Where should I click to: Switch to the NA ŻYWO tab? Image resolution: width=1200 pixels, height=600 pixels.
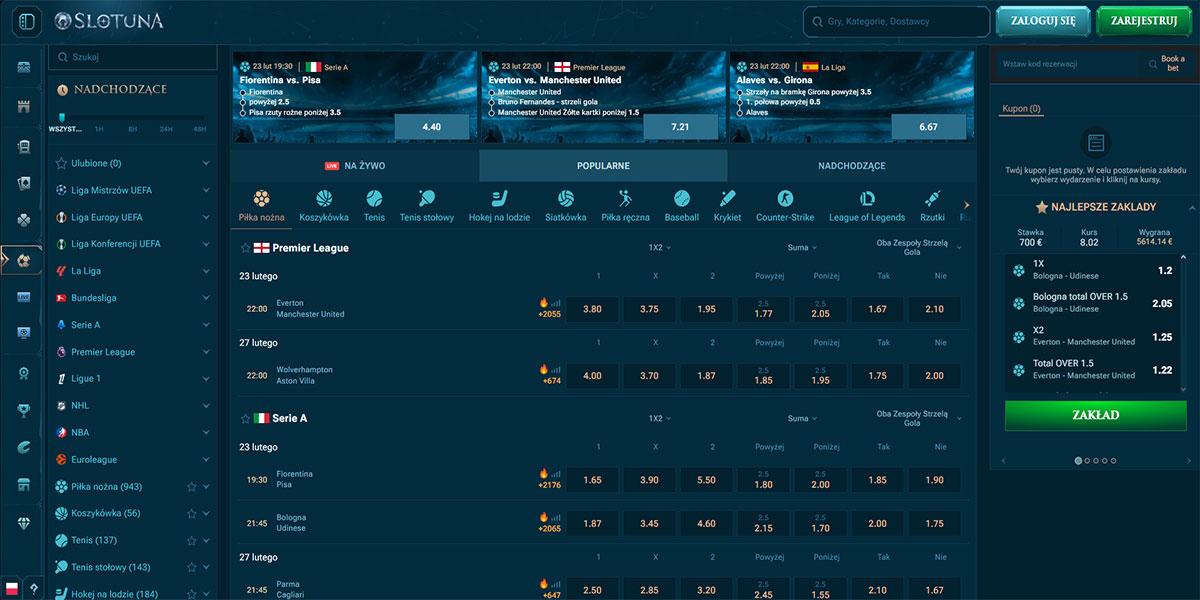pyautogui.click(x=355, y=165)
